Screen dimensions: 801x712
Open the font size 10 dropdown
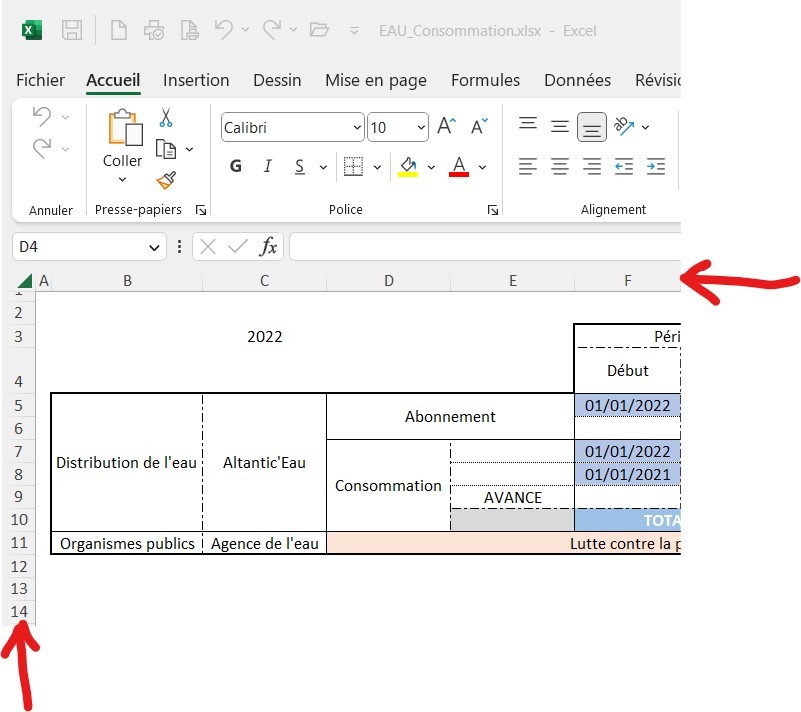421,127
